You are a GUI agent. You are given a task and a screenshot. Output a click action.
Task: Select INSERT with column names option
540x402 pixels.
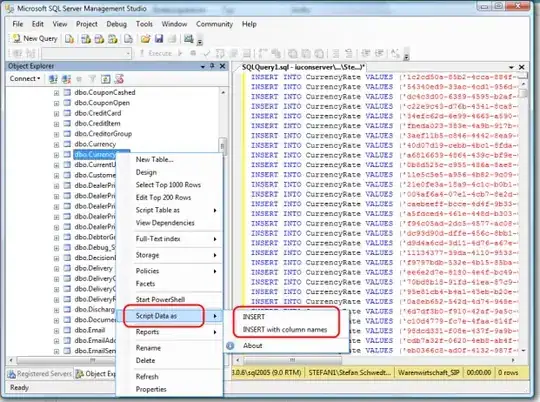point(285,330)
